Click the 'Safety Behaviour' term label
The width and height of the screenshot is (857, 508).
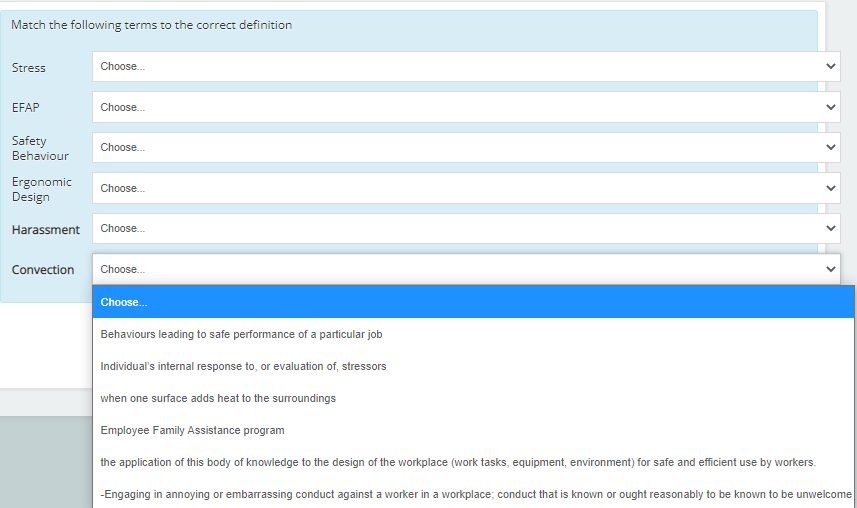tap(40, 148)
